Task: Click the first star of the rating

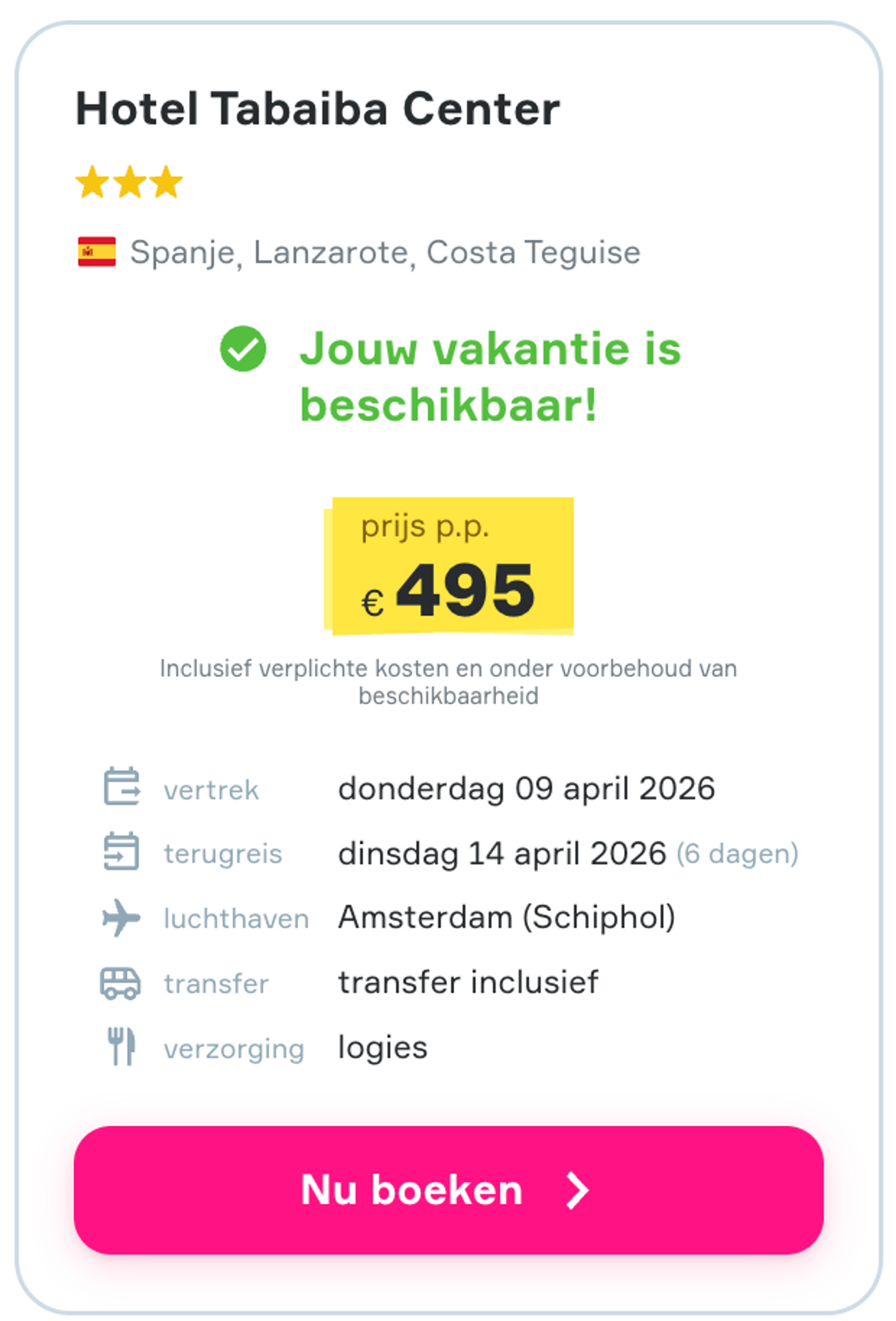Action: [93, 182]
